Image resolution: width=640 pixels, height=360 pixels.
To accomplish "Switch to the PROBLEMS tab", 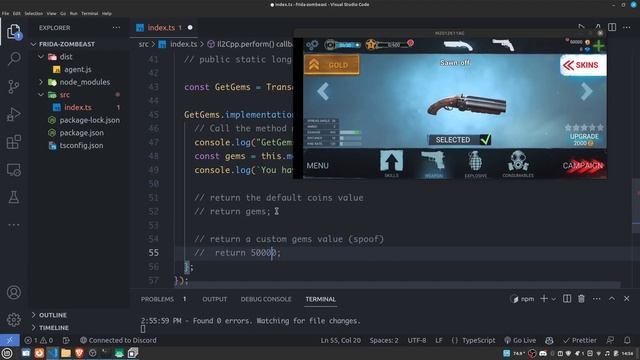I will (157, 299).
